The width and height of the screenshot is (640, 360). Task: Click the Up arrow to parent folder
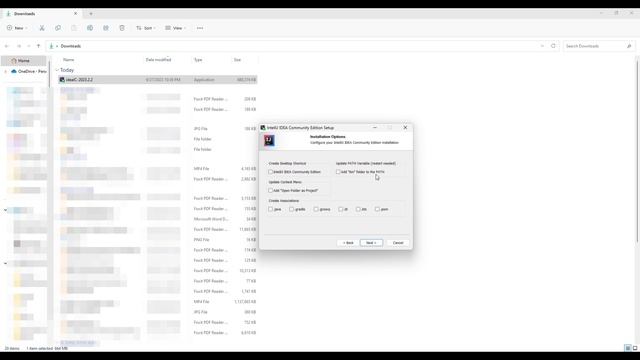tap(38, 46)
